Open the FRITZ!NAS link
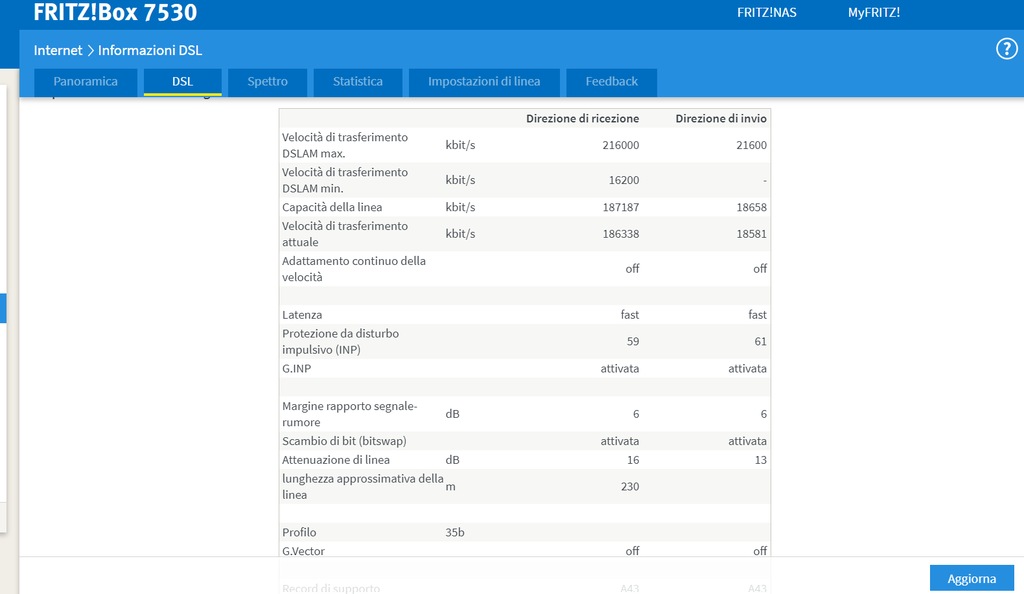Image resolution: width=1024 pixels, height=594 pixels. click(767, 12)
